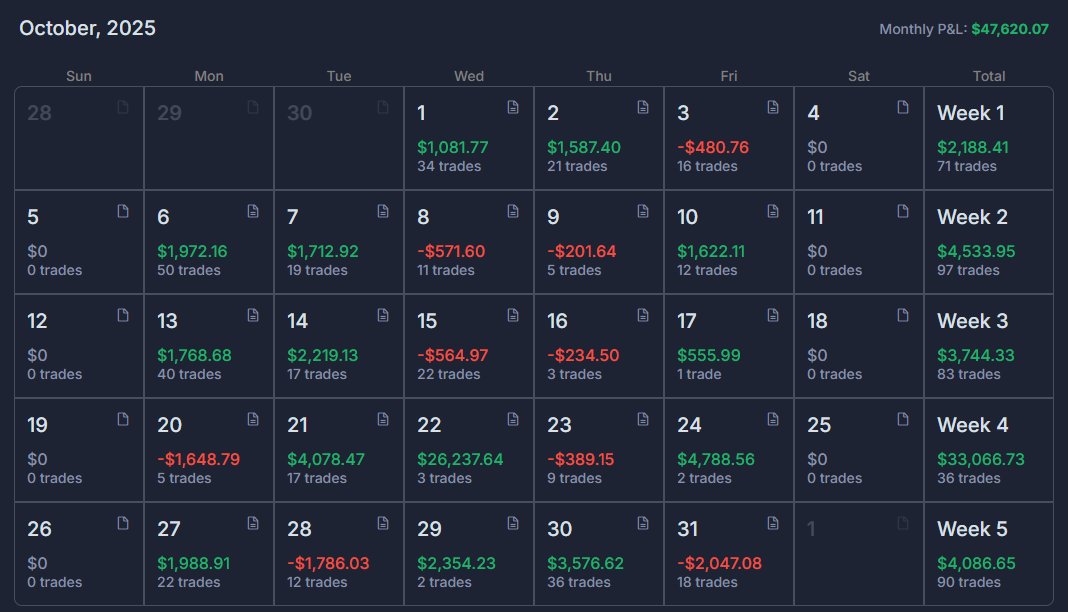The width and height of the screenshot is (1068, 612).
Task: Click the blank note icon on October 18
Action: pos(903,315)
